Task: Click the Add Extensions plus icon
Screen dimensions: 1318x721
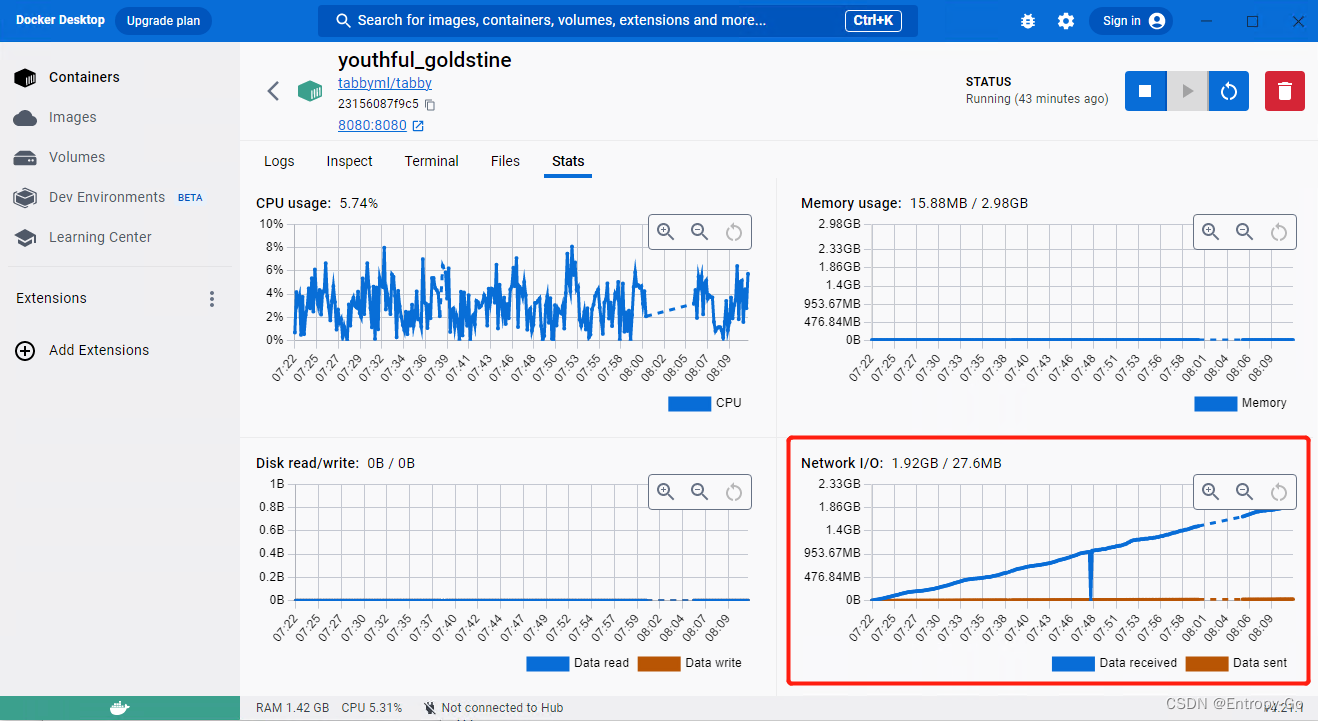Action: click(x=24, y=350)
